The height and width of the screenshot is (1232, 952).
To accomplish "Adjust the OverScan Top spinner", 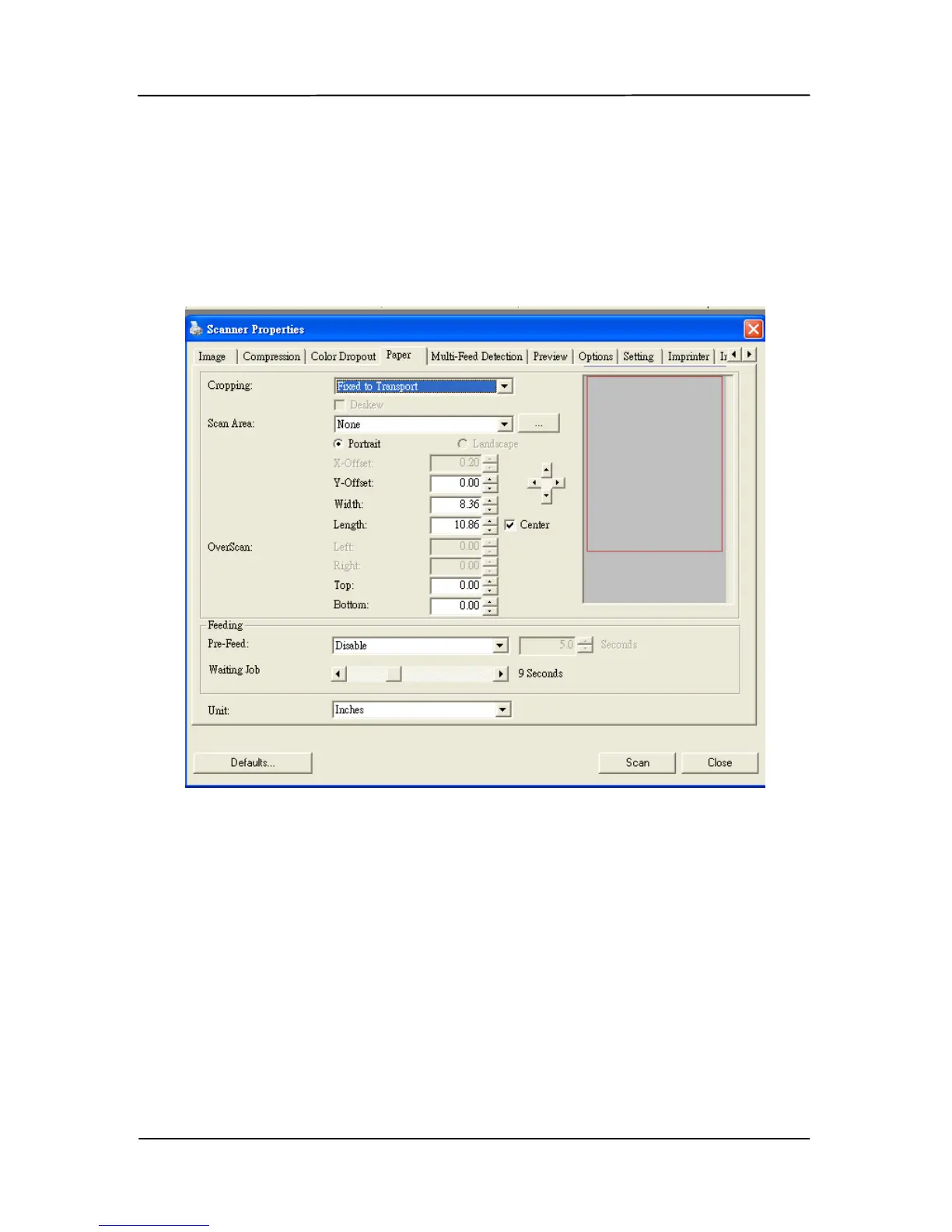I will point(490,585).
